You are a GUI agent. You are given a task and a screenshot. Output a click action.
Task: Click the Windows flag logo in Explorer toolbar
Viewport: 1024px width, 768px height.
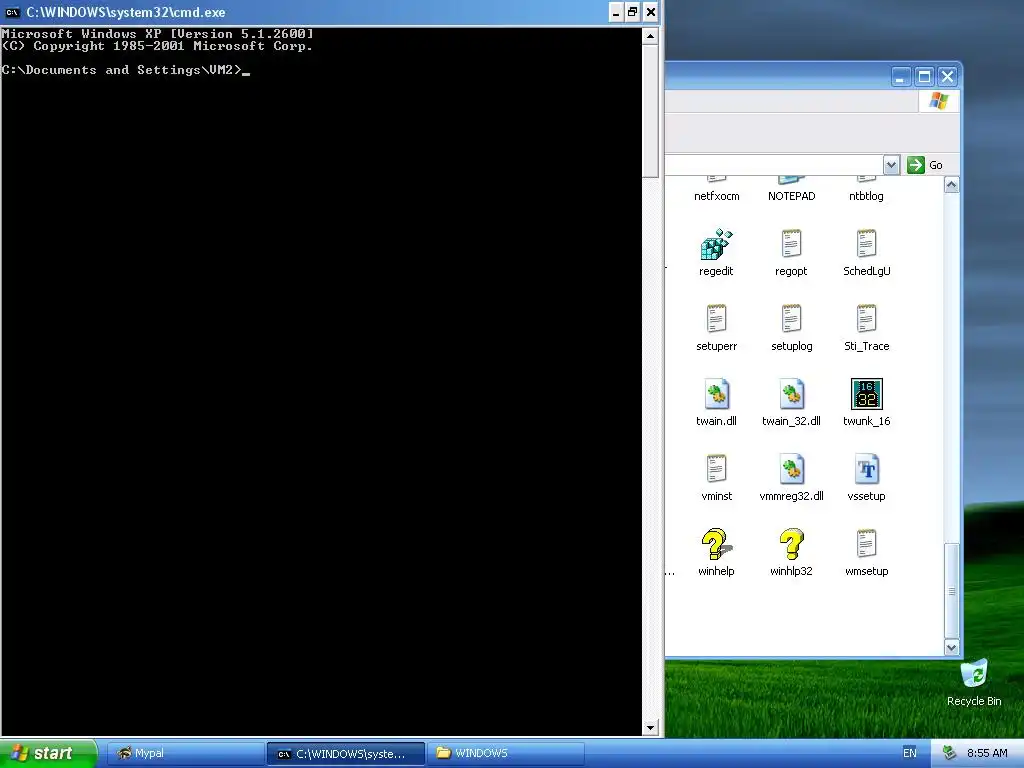pos(938,101)
